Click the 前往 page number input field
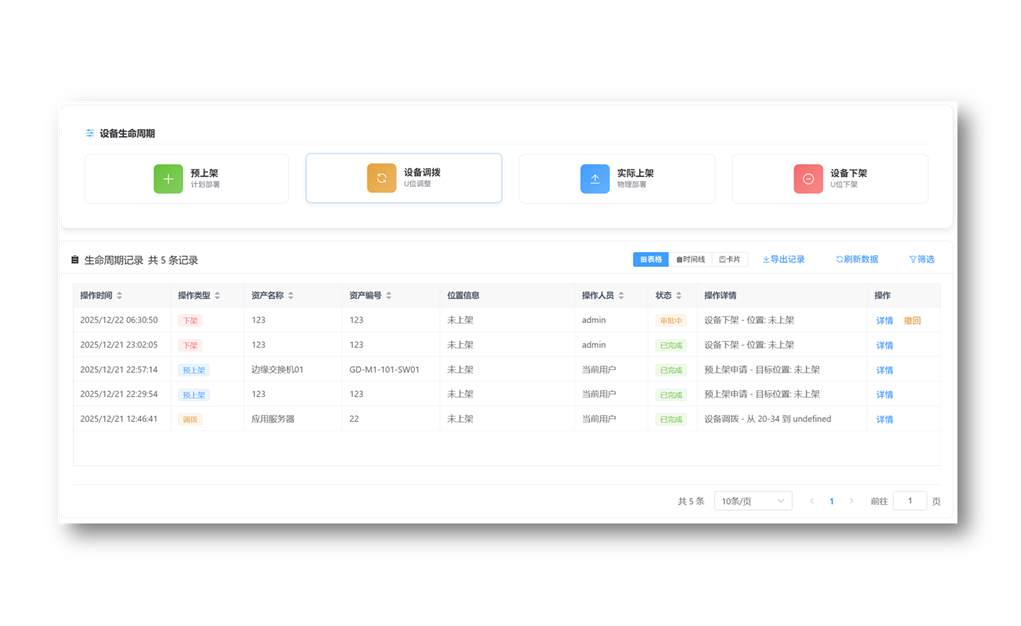Screen dimensions: 1021x626 [x=909, y=501]
